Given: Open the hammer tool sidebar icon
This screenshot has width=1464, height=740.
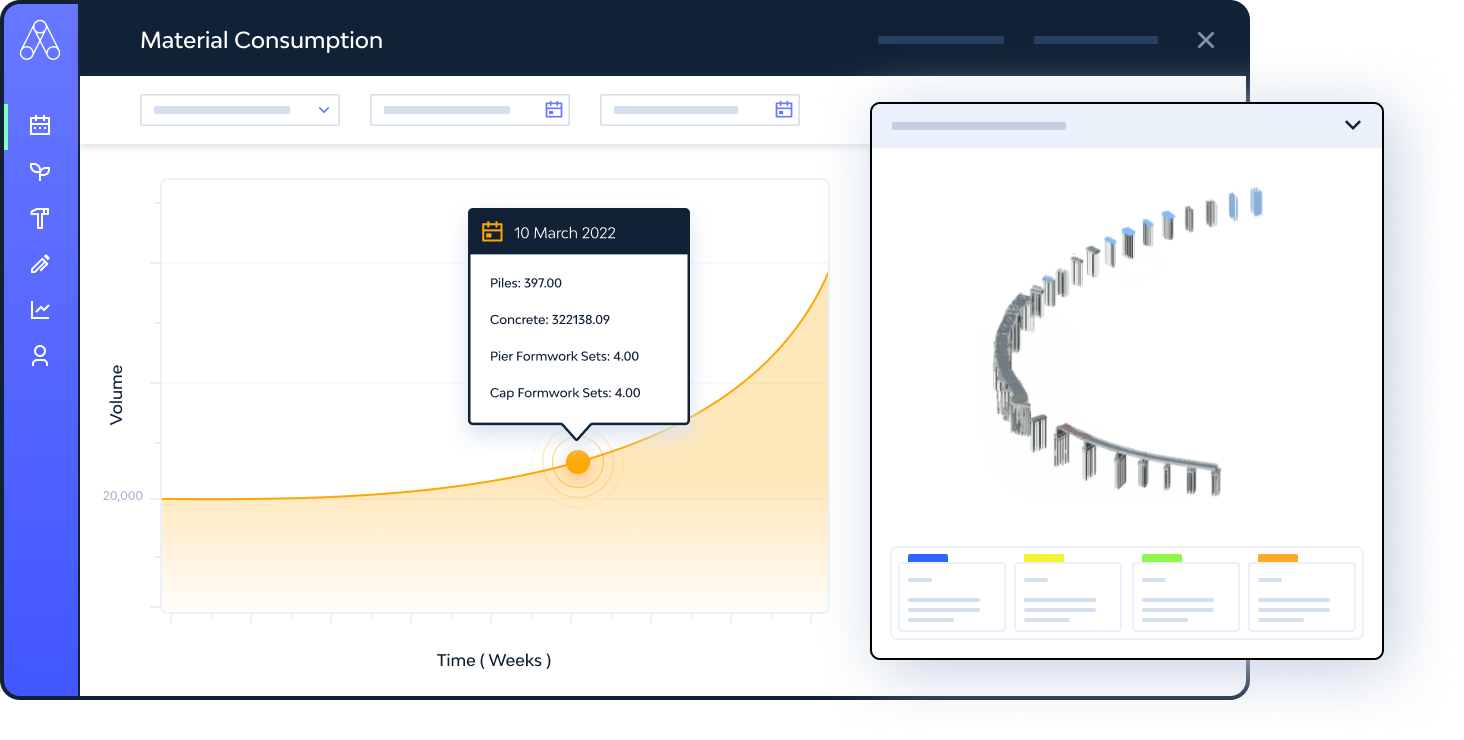Looking at the screenshot, I should pos(40,218).
